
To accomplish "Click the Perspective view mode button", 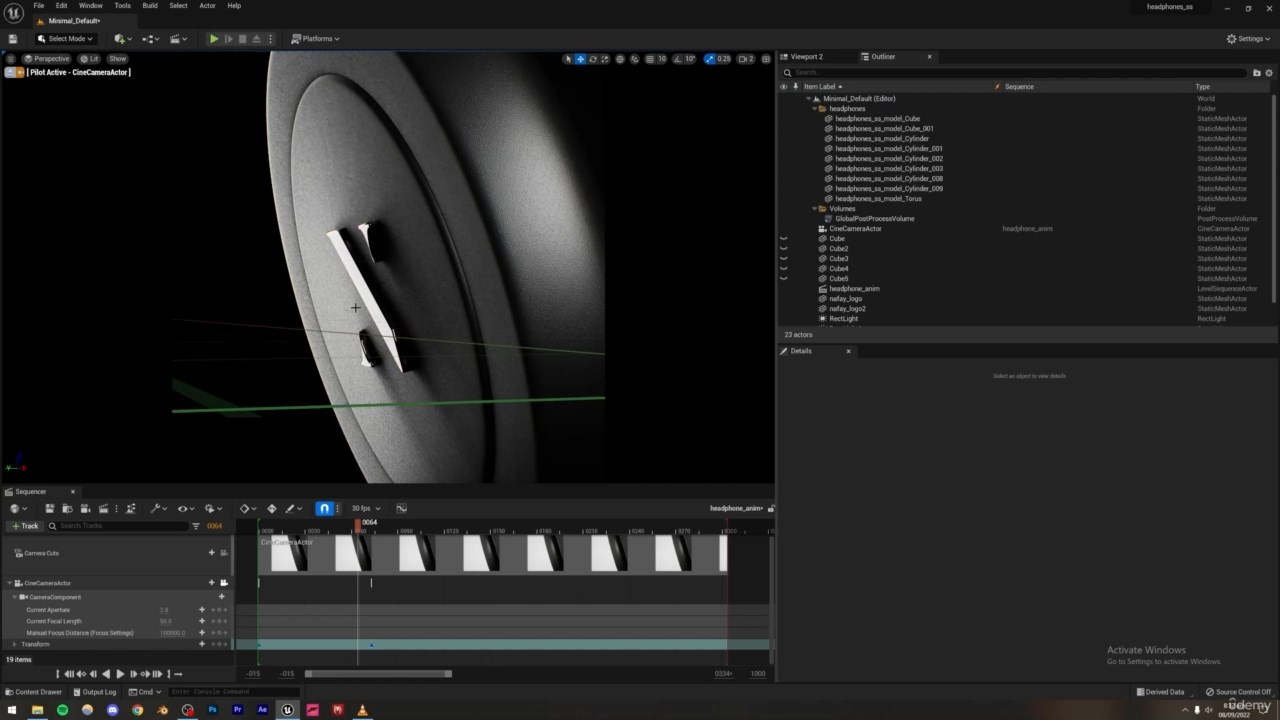I will tap(46, 59).
